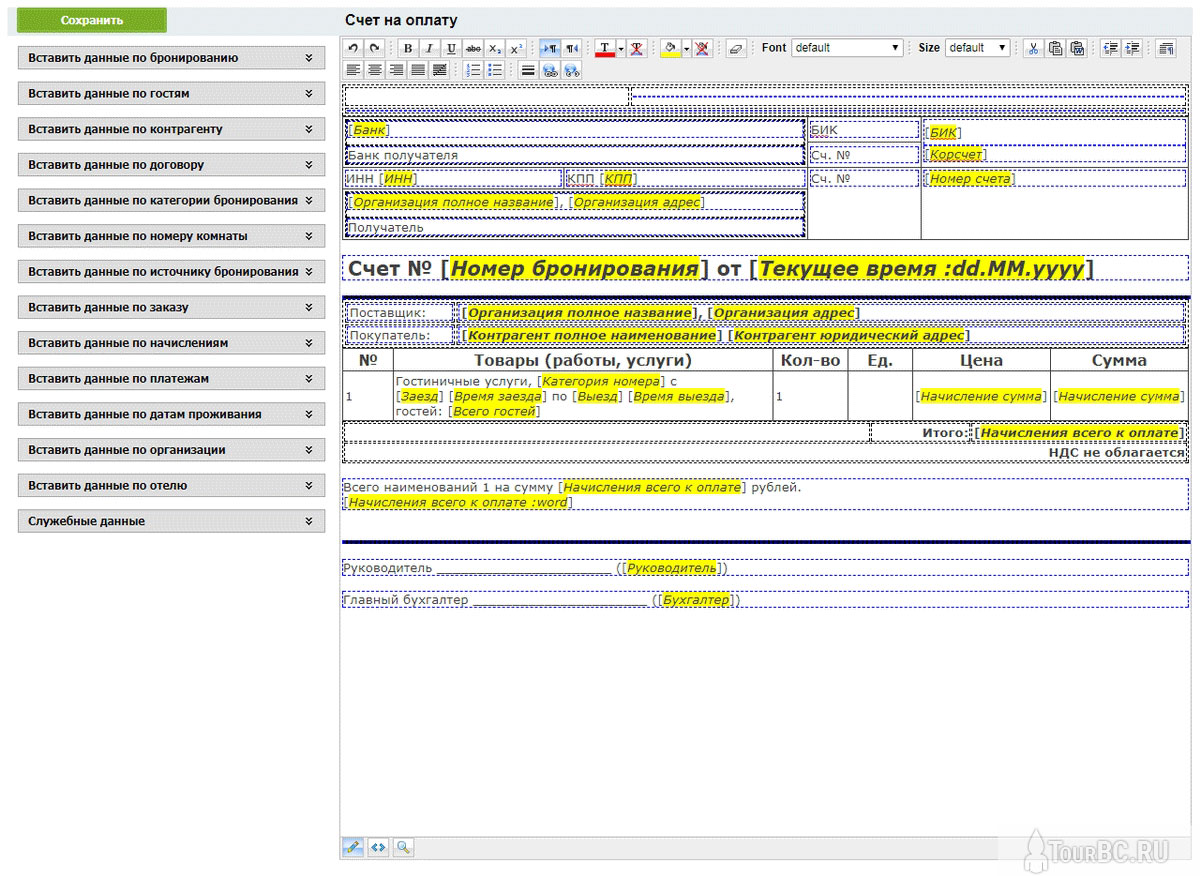Expand Служебные данные section
This screenshot has height=876, width=1200.
(x=171, y=521)
